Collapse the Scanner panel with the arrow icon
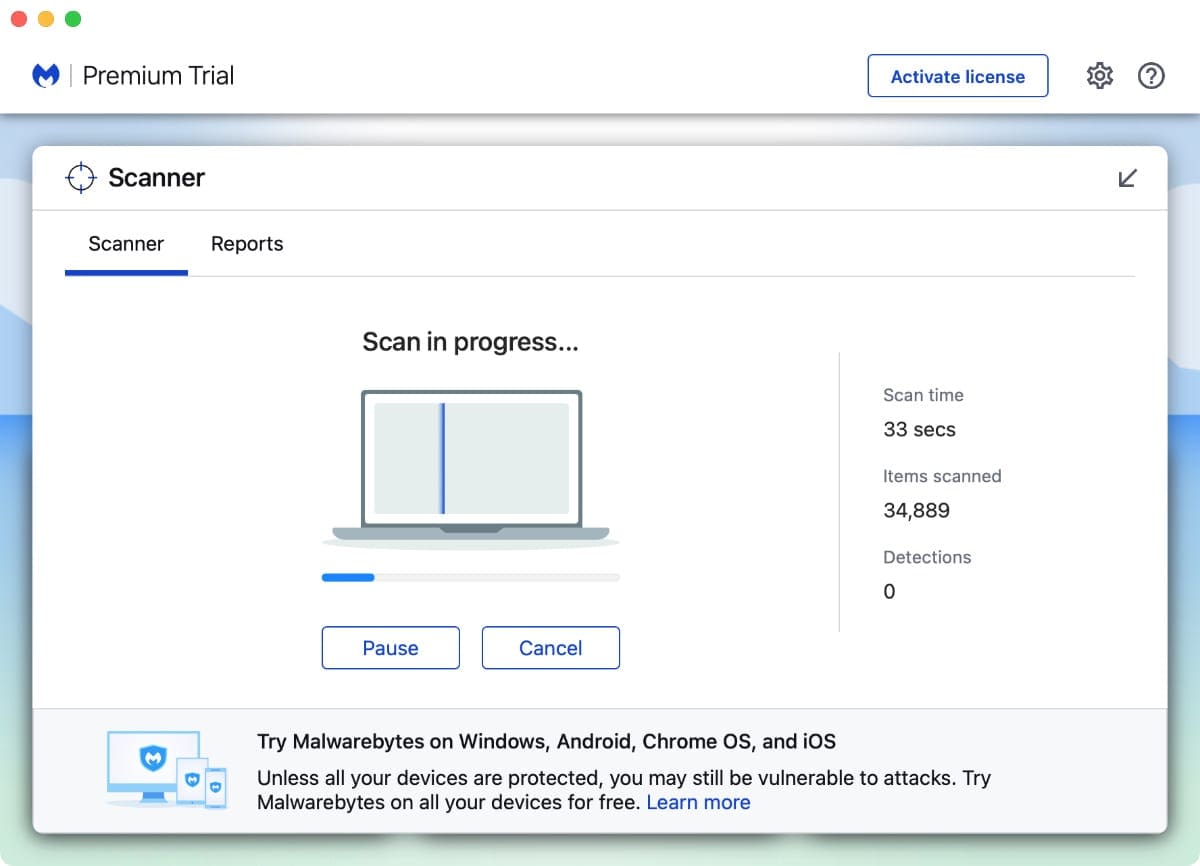Screen dimensions: 1200x866 tap(1127, 179)
